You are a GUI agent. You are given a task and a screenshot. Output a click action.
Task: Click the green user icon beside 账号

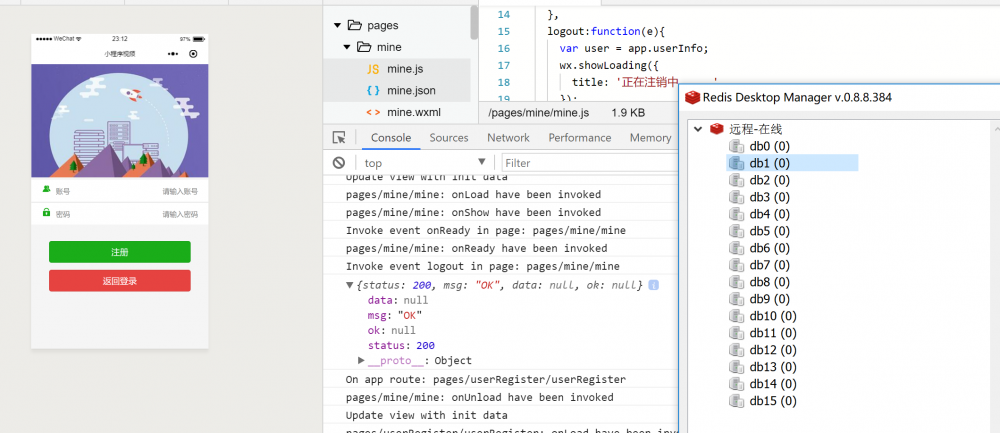pyautogui.click(x=47, y=189)
